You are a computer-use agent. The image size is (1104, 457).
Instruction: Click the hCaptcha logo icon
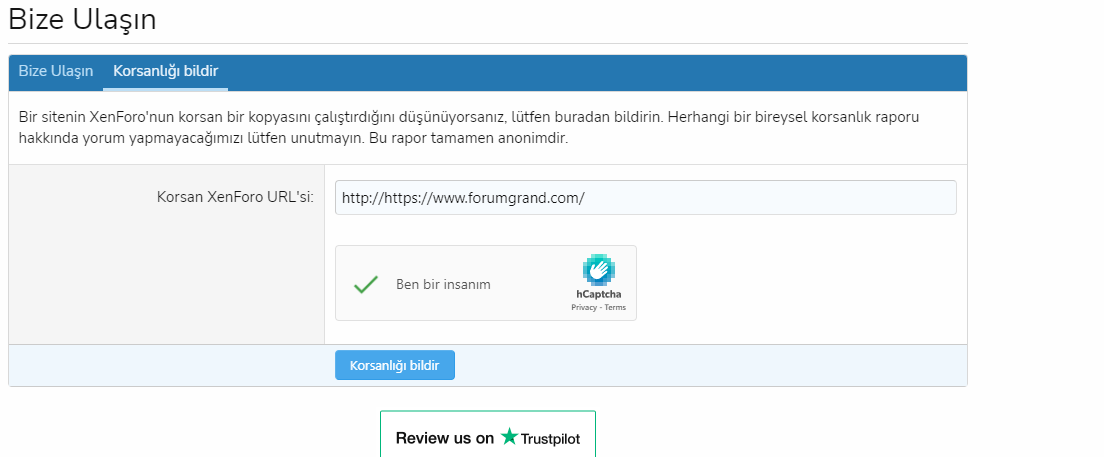(598, 270)
